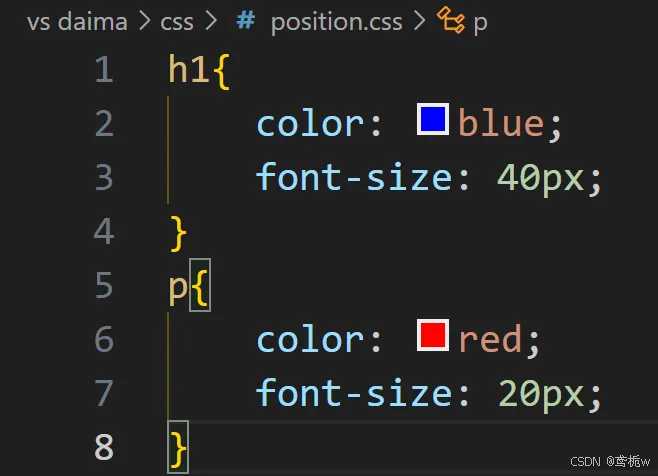Click line number 7 in gutter

click(x=104, y=393)
